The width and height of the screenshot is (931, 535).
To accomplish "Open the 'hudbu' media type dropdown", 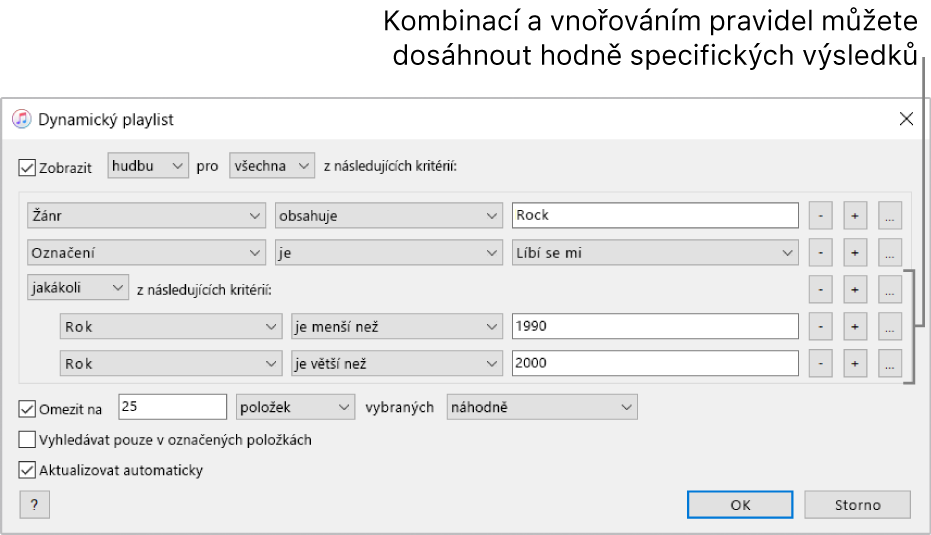I will (148, 166).
